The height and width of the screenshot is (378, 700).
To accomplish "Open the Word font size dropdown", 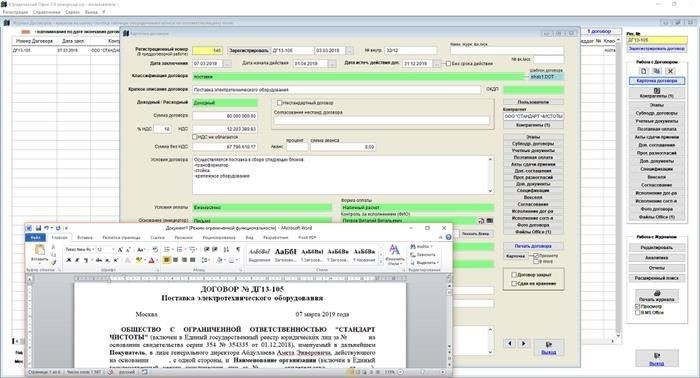I will 112,249.
